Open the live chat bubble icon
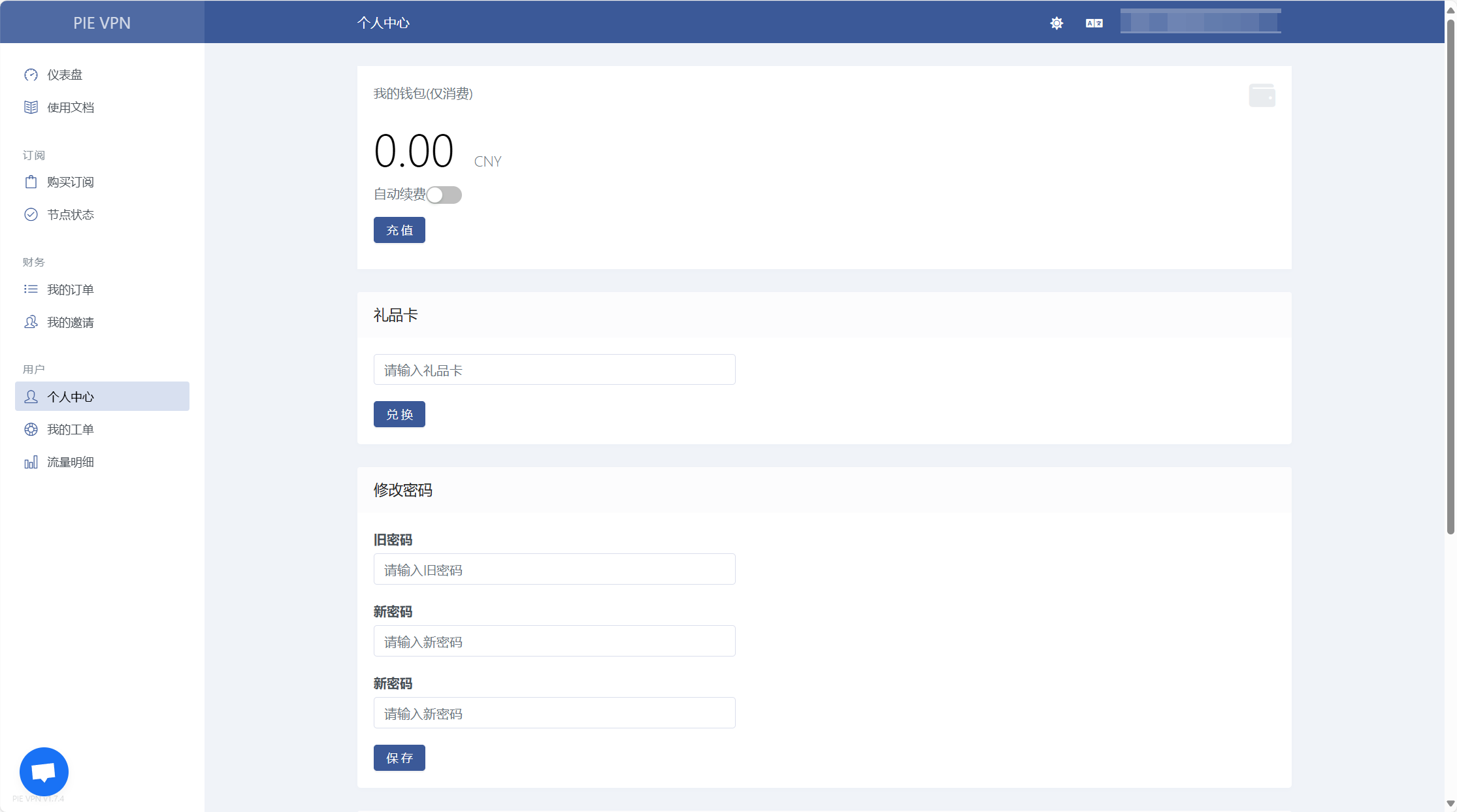1457x812 pixels. 44,771
